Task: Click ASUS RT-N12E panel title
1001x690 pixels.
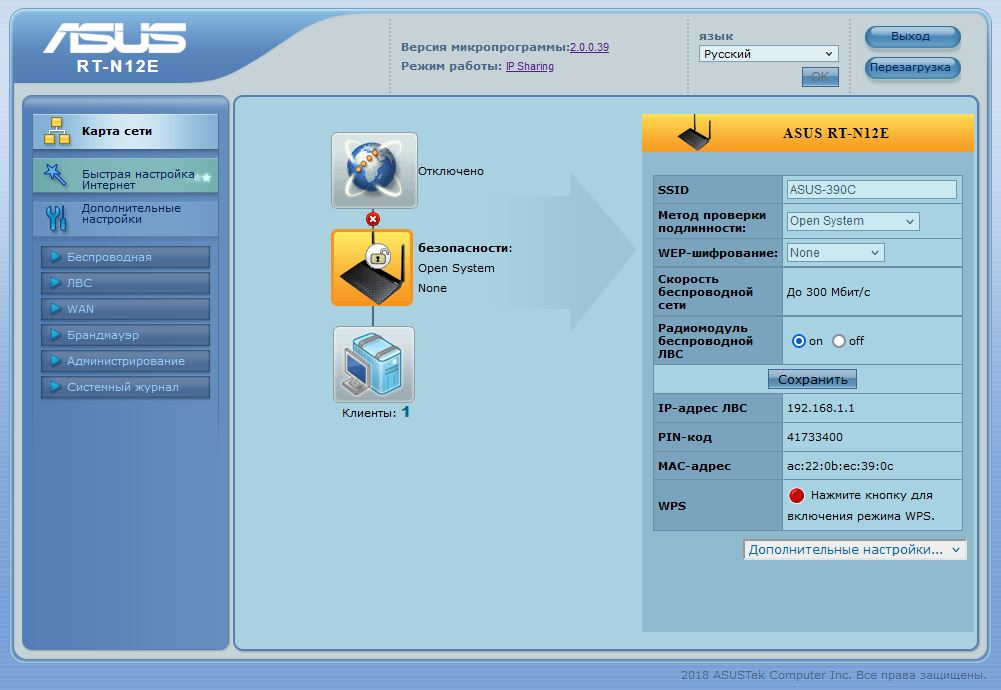Action: 836,133
